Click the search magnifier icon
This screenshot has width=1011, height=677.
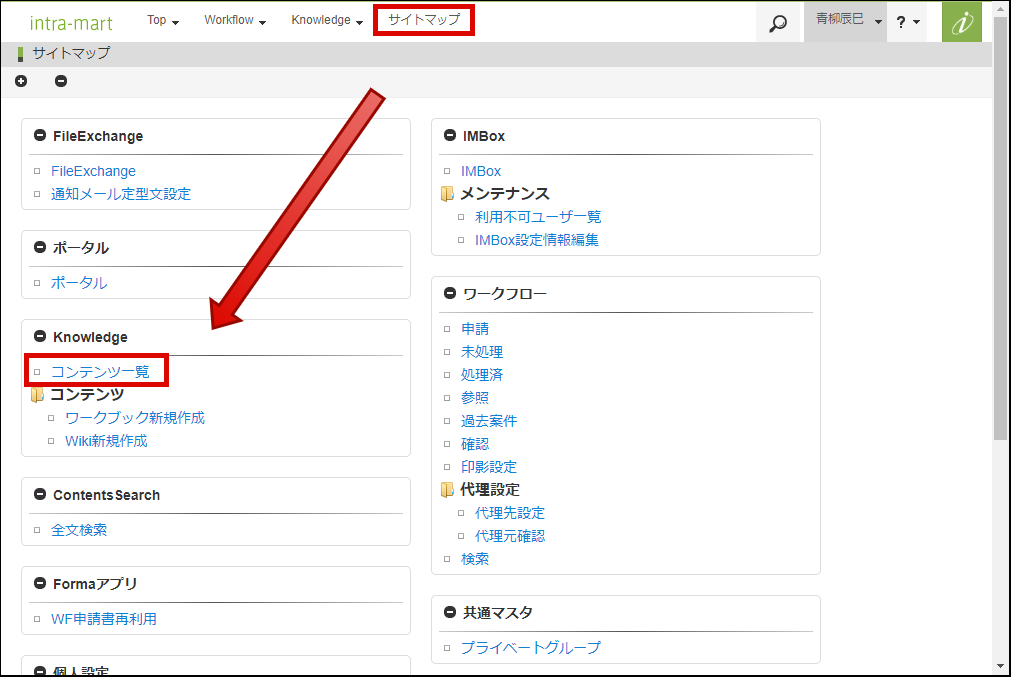tap(778, 22)
